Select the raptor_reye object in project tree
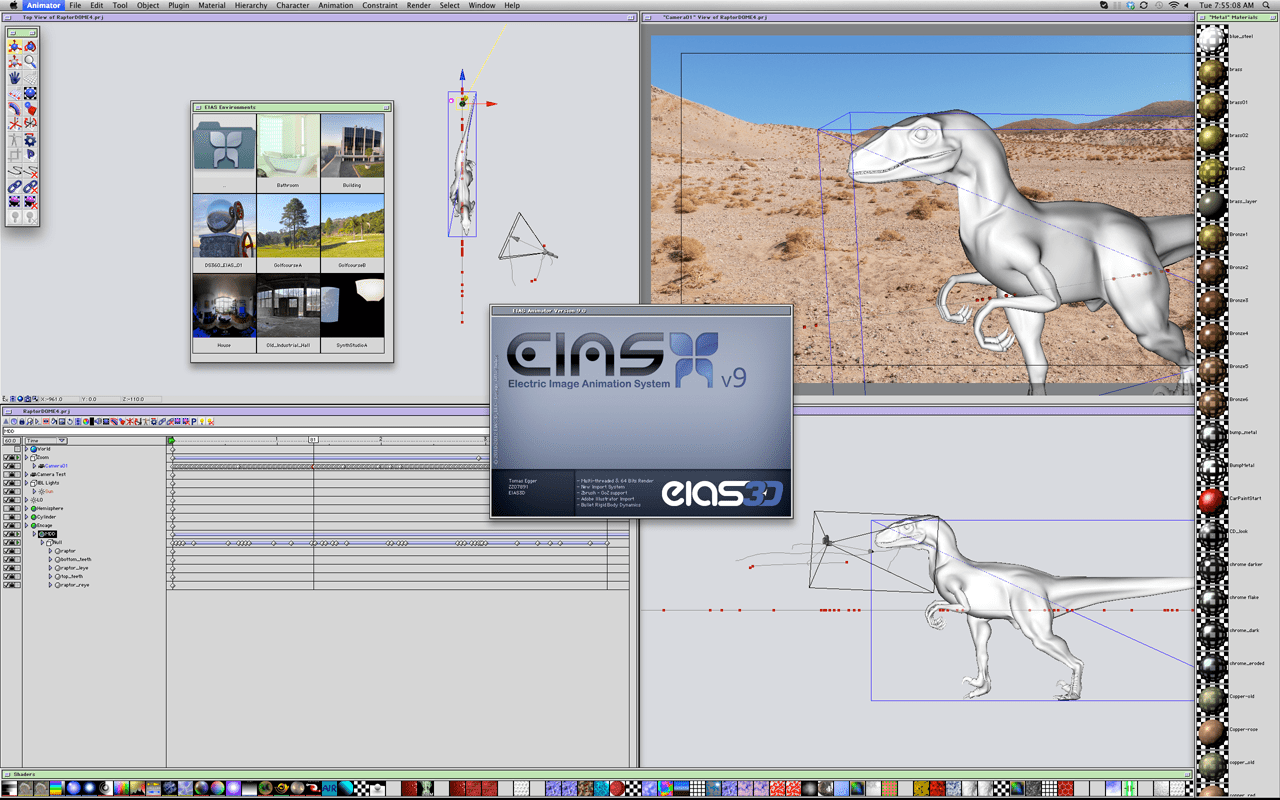 pyautogui.click(x=71, y=585)
